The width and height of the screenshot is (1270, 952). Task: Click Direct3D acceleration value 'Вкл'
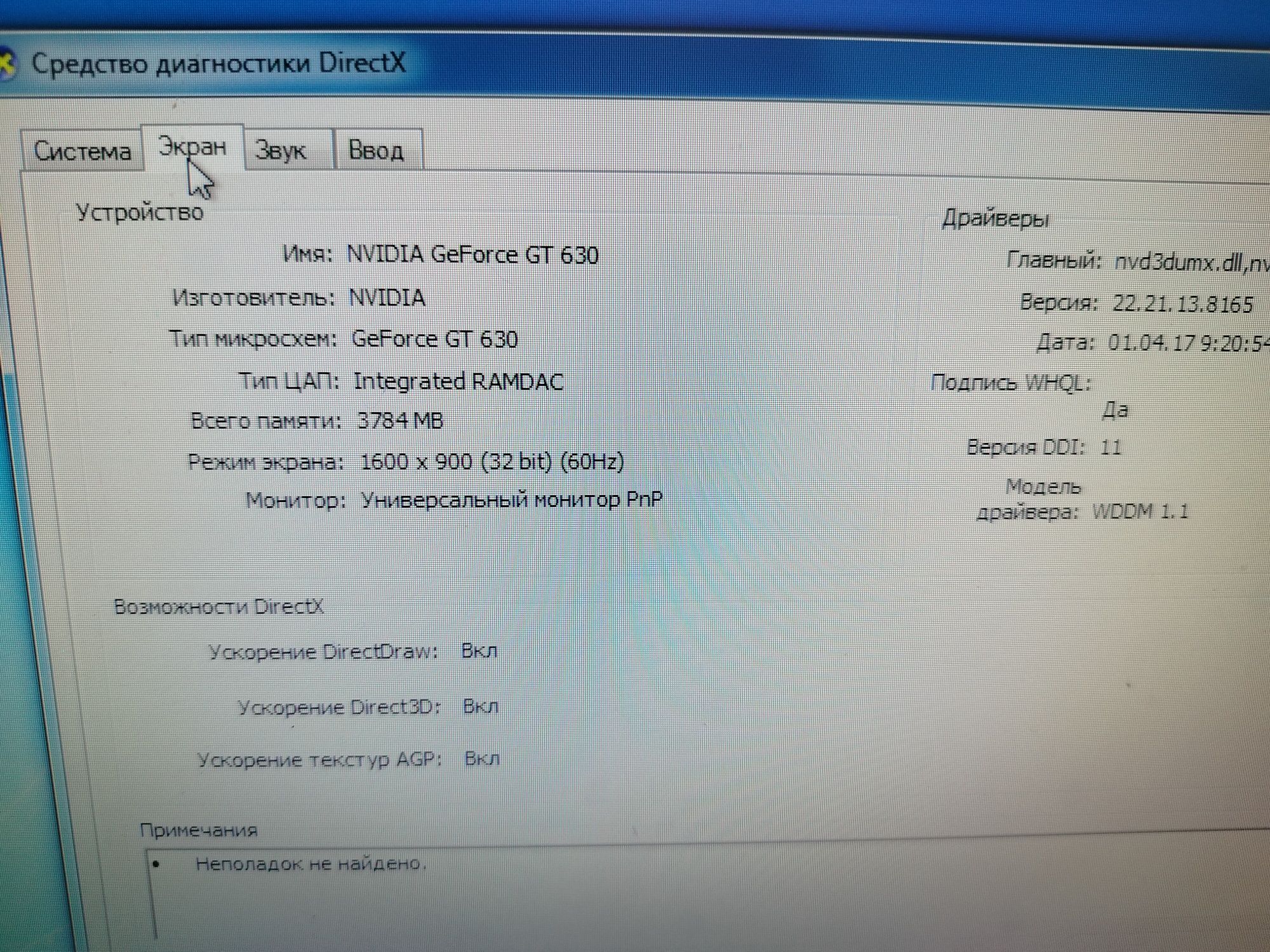click(481, 706)
